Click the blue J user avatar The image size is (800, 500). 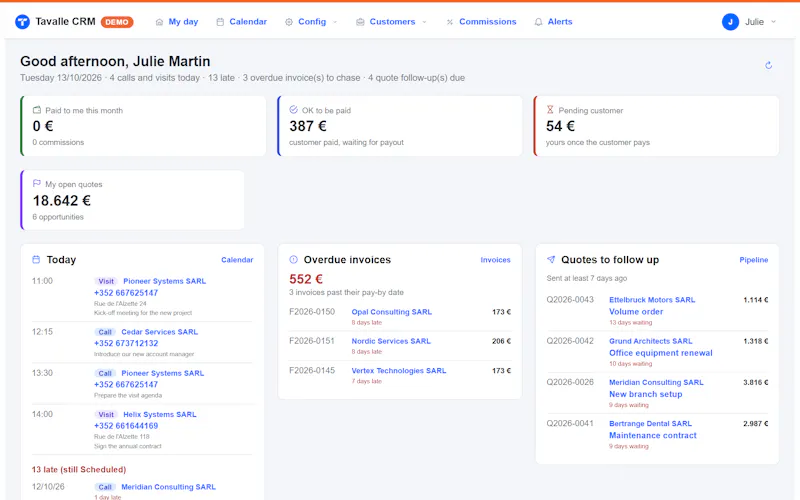click(730, 22)
